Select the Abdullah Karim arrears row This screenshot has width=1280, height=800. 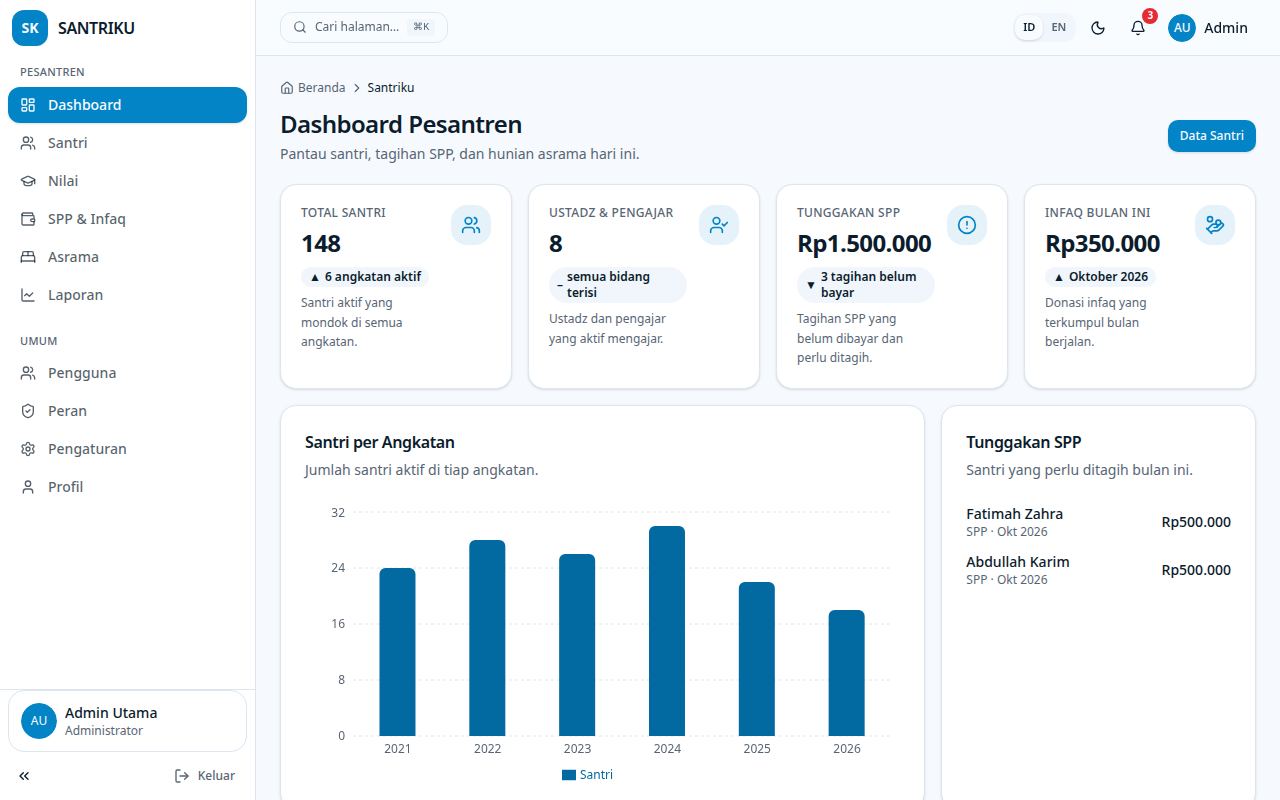1098,570
